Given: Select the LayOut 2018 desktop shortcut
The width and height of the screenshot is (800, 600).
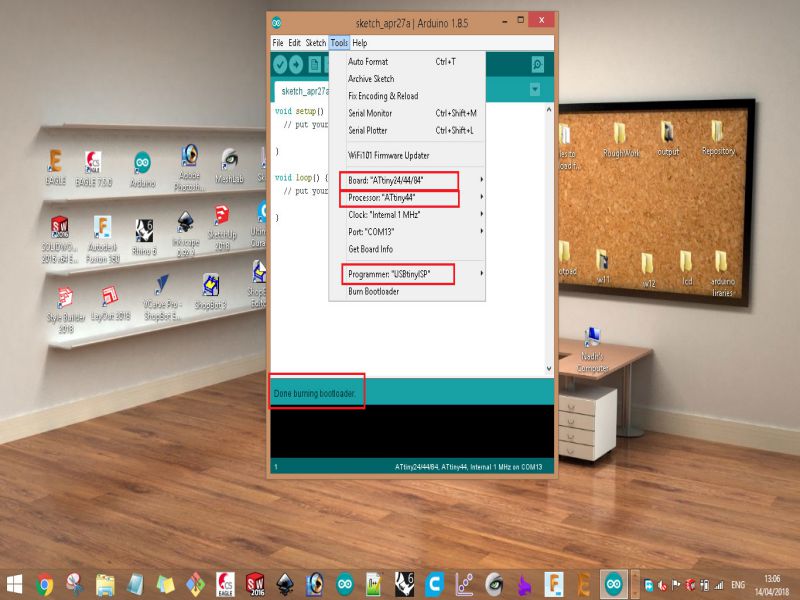Looking at the screenshot, I should coord(110,304).
